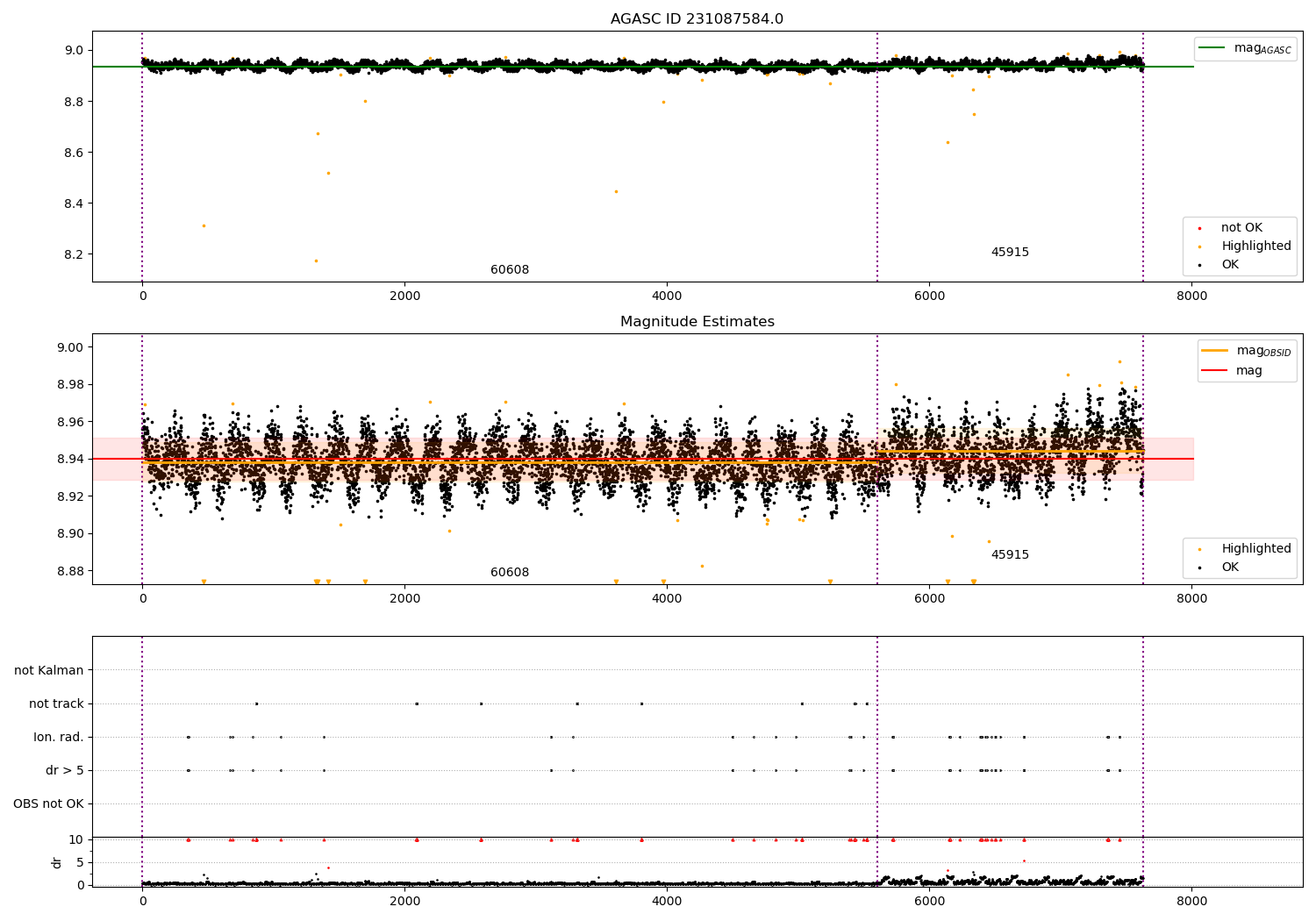Click the "45915" obsid label in top plot
Viewport: 1316px width, 921px height.
pyautogui.click(x=1010, y=253)
